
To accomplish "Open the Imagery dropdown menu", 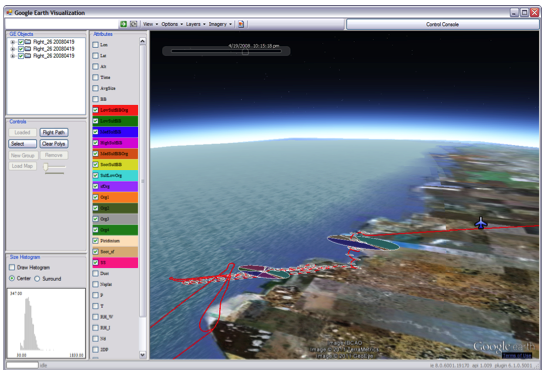I will pos(220,24).
